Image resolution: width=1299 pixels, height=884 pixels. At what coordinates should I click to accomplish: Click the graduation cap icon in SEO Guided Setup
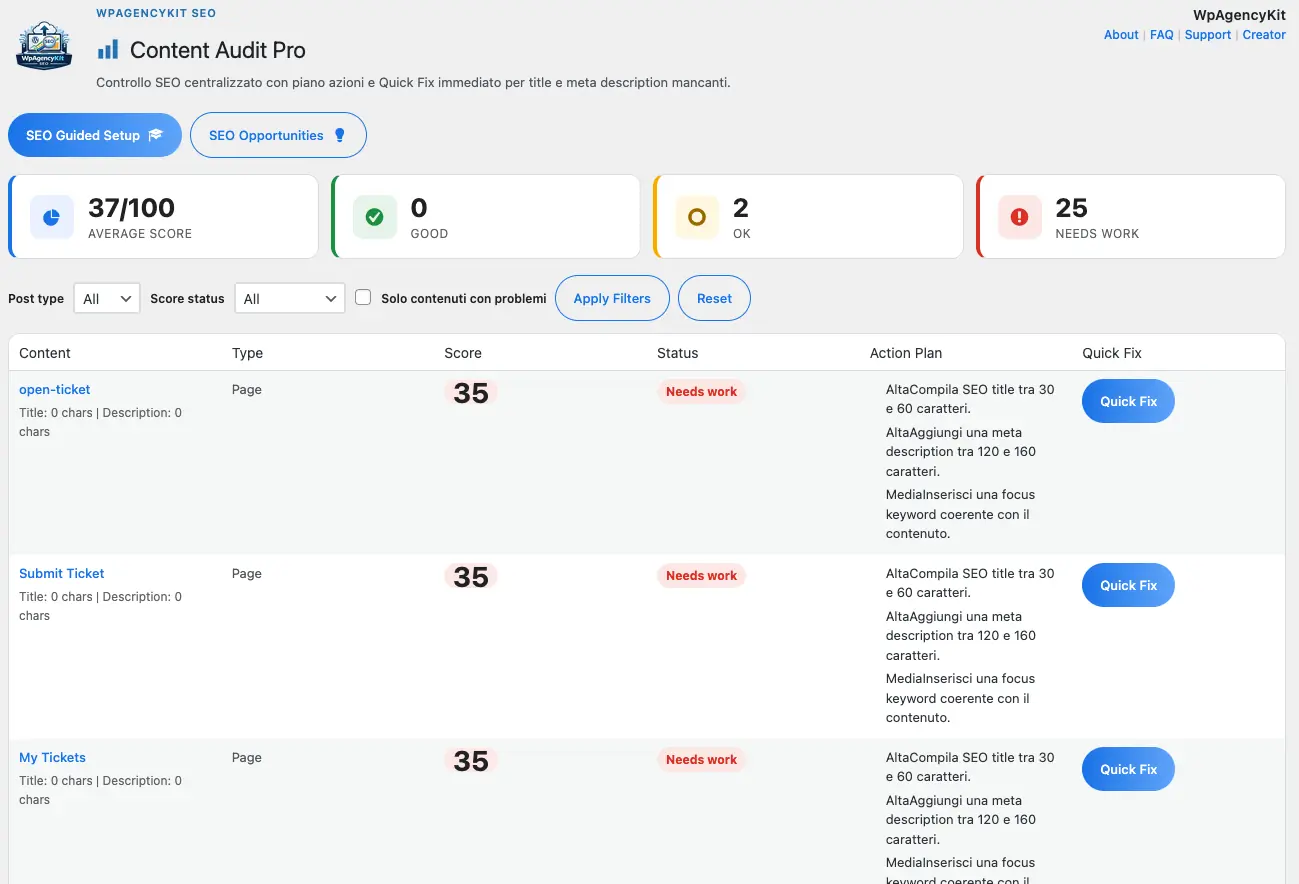click(x=155, y=136)
